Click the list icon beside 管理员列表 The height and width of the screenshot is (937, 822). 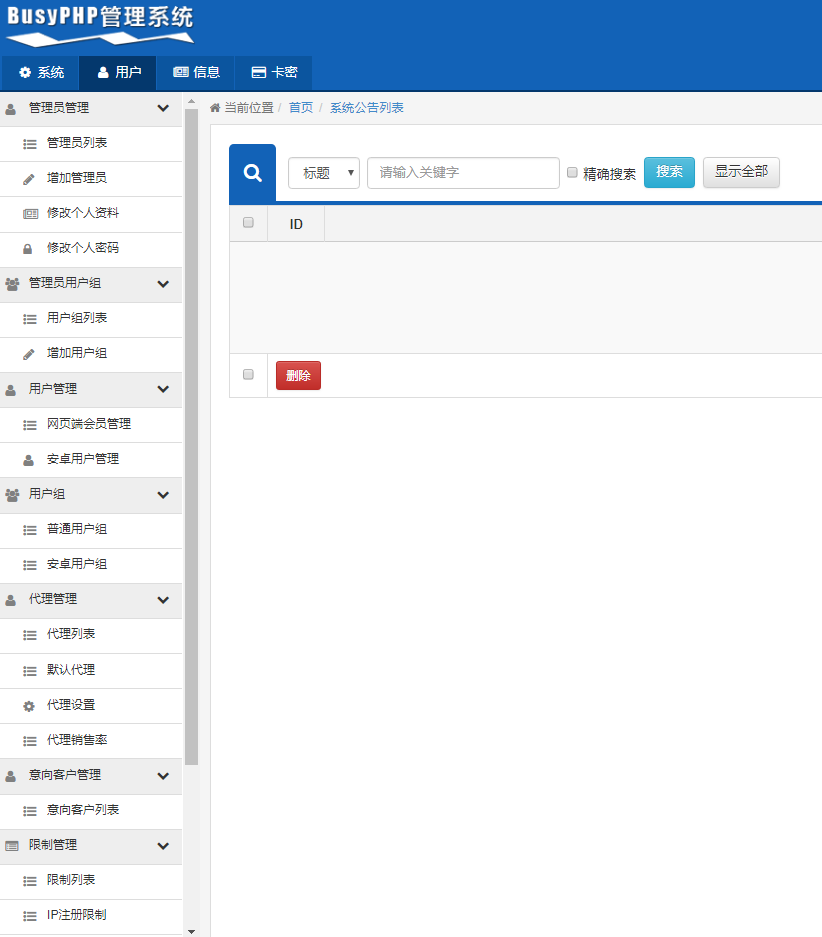[x=29, y=144]
